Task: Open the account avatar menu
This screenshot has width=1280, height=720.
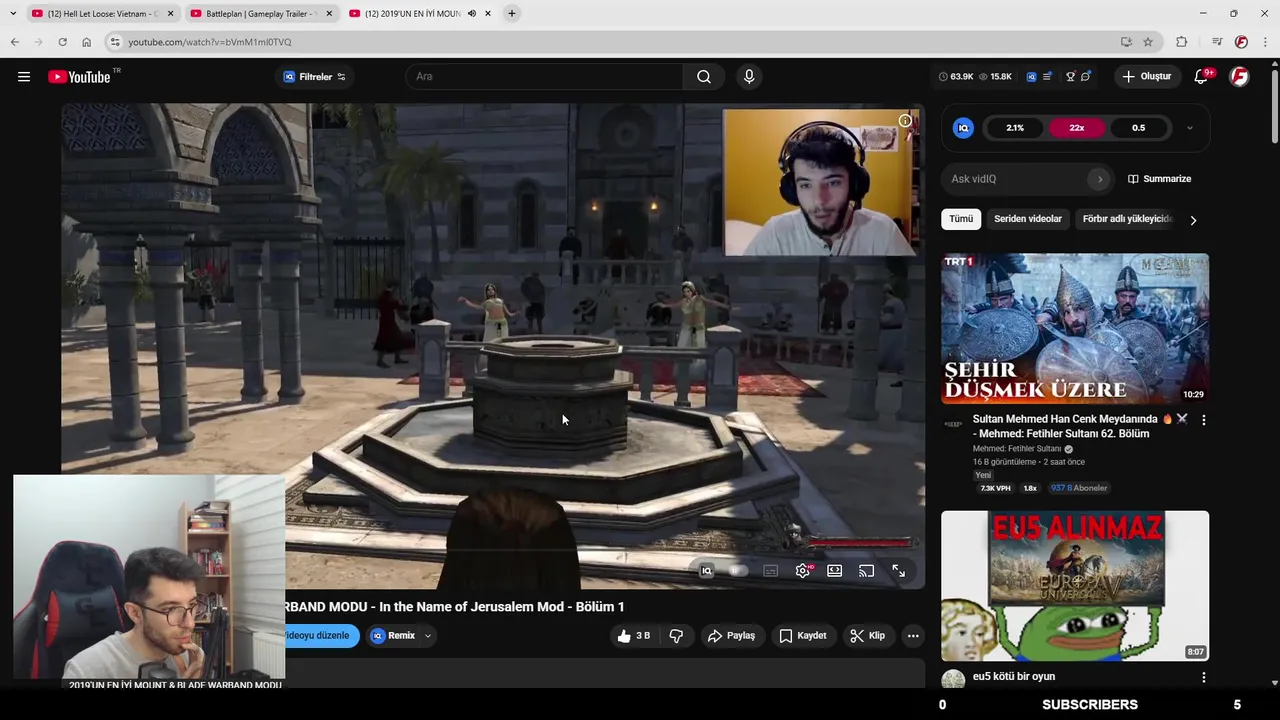Action: pos(1239,77)
